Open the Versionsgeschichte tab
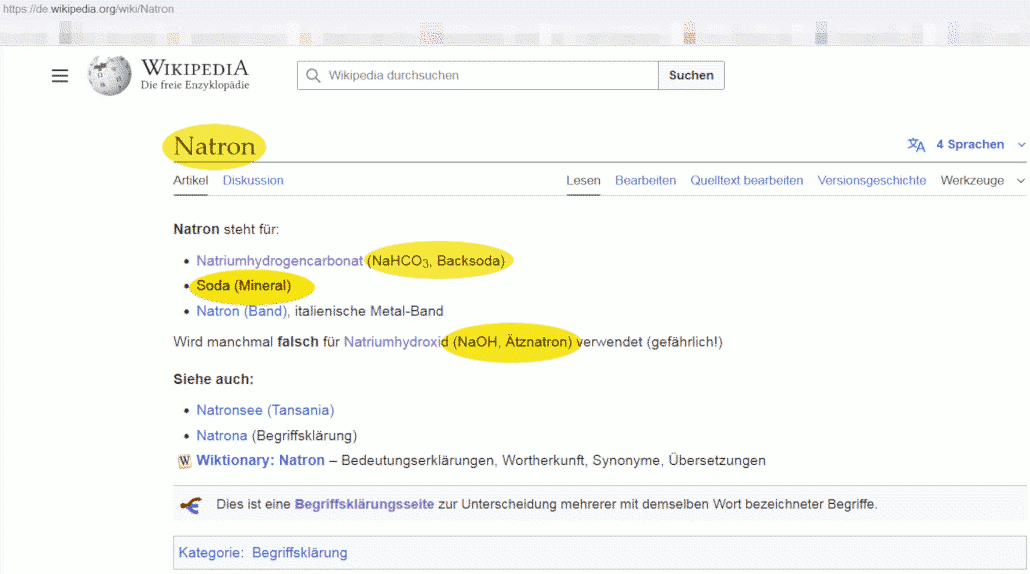 [x=872, y=181]
